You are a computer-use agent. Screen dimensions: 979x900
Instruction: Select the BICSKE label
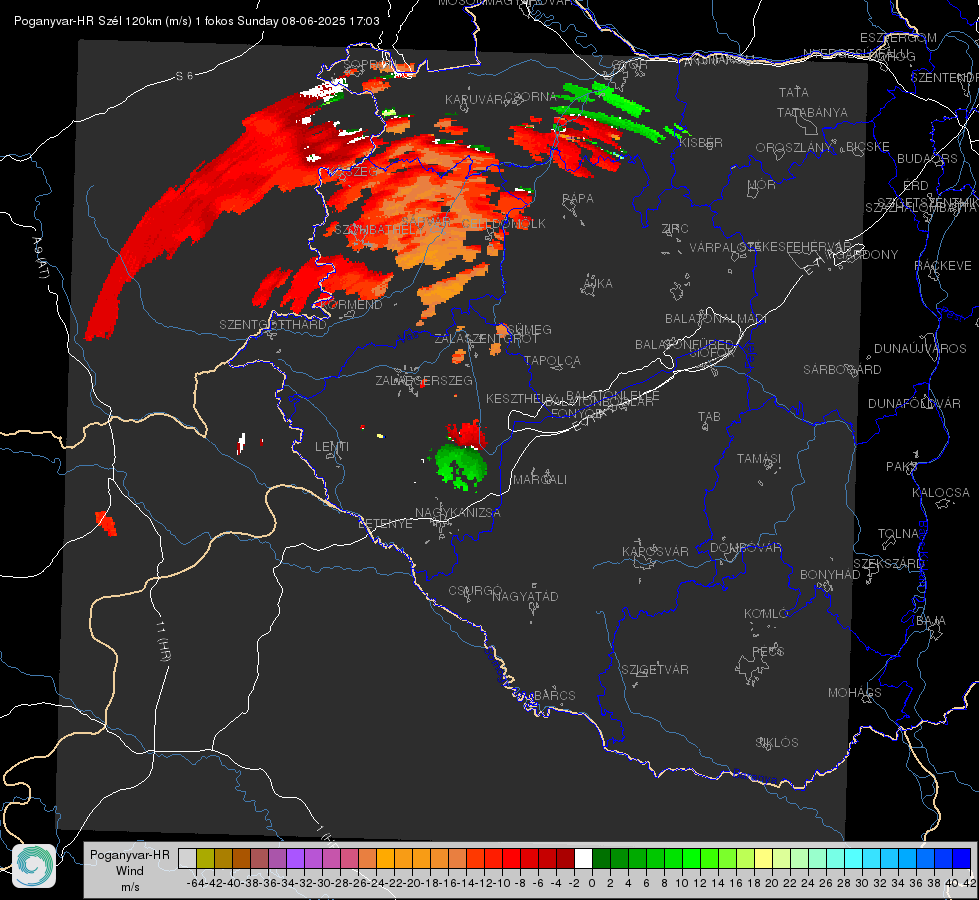coord(867,147)
